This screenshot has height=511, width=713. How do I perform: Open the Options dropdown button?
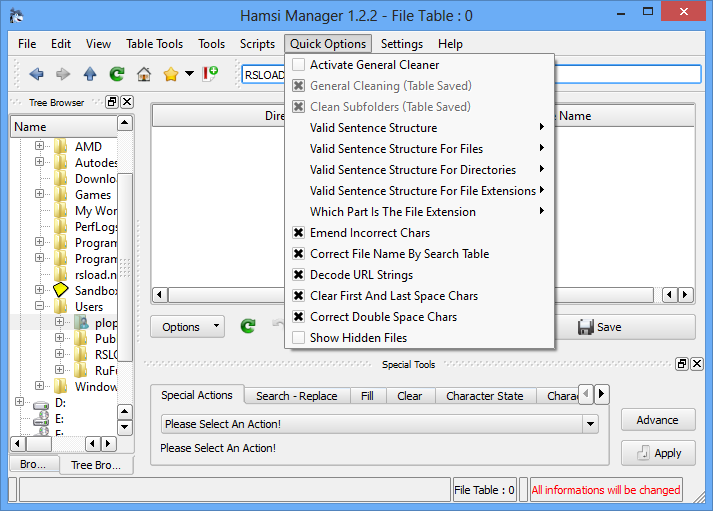187,326
